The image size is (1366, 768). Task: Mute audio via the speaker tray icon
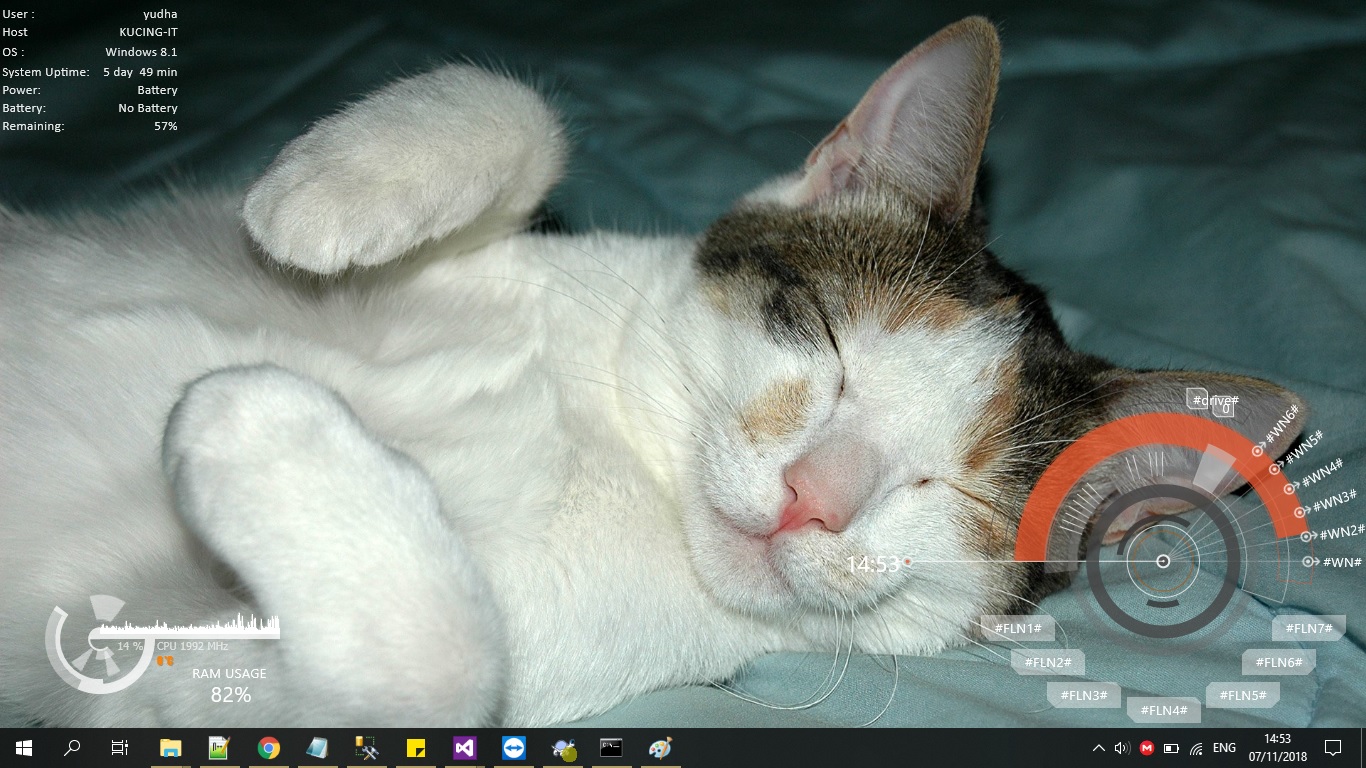[x=1121, y=747]
